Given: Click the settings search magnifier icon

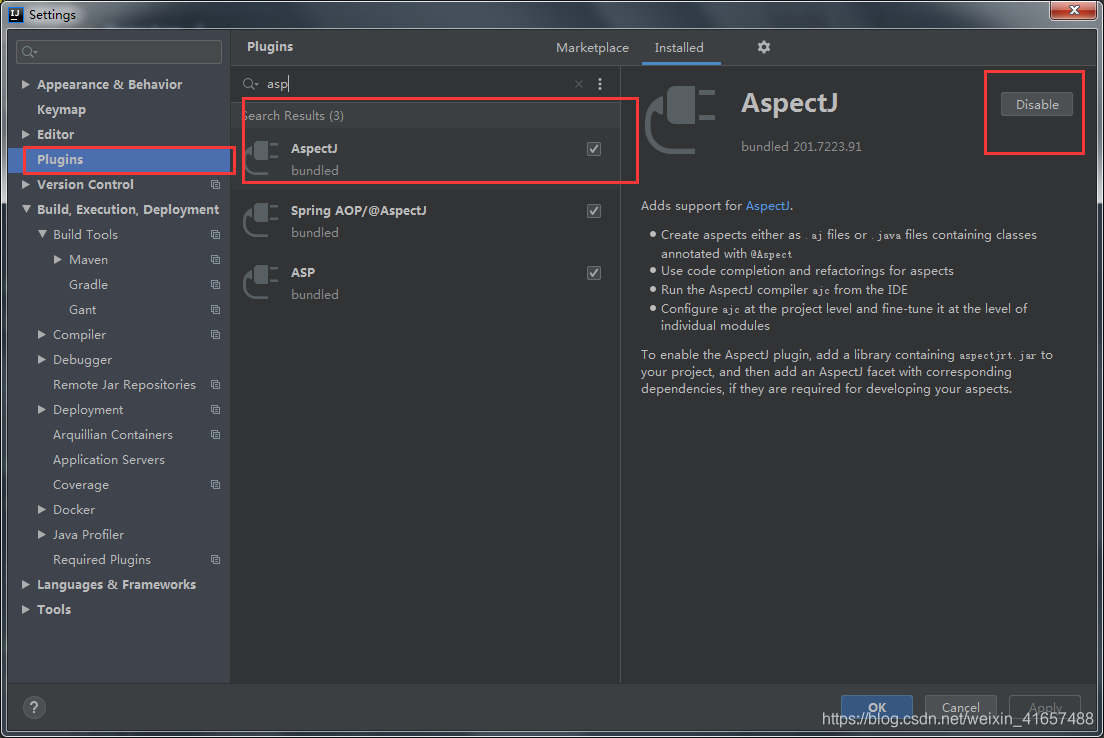Looking at the screenshot, I should [29, 52].
